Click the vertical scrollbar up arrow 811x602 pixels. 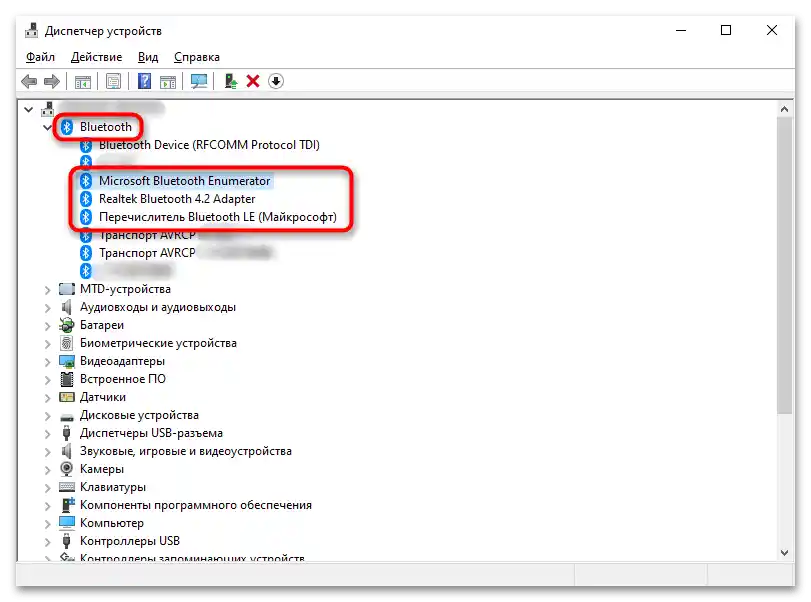[x=784, y=109]
